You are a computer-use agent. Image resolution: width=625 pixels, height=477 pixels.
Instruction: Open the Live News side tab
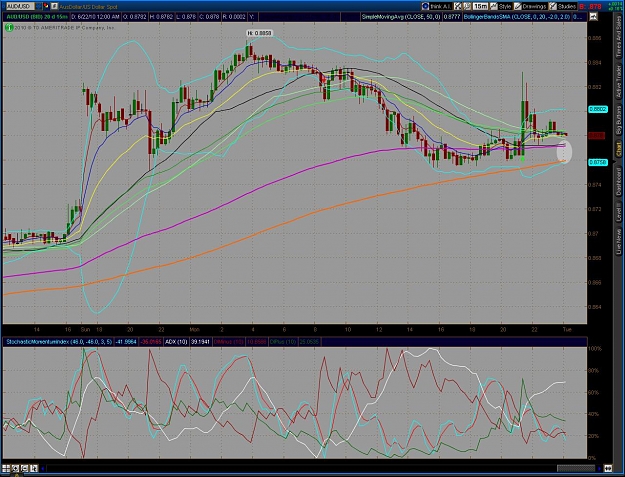point(619,241)
